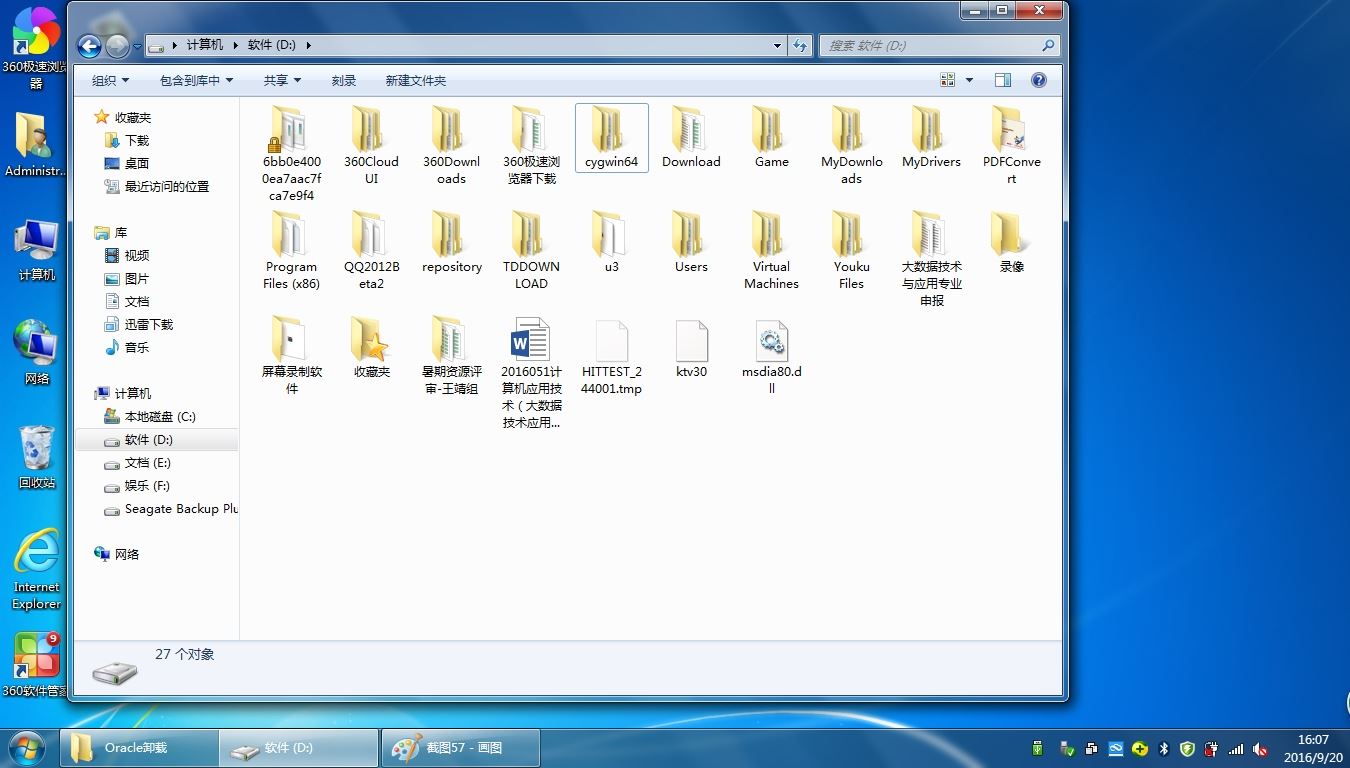Switch to Oracle卸载 taskbar window

point(139,747)
